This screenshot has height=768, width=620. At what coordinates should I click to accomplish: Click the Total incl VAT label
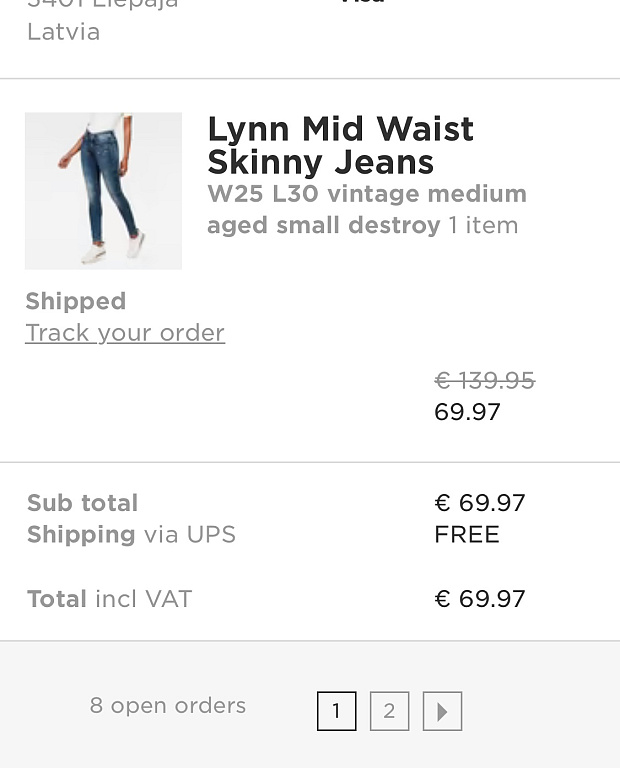click(x=110, y=599)
